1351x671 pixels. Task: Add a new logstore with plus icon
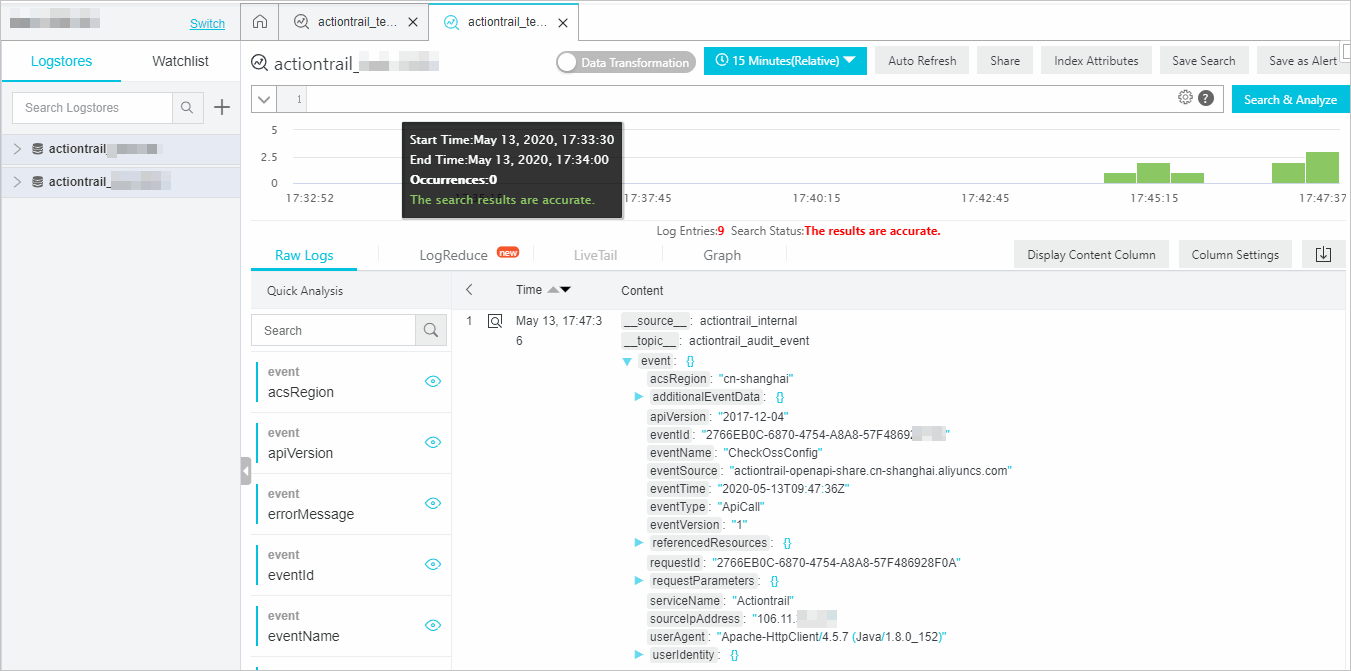click(222, 108)
